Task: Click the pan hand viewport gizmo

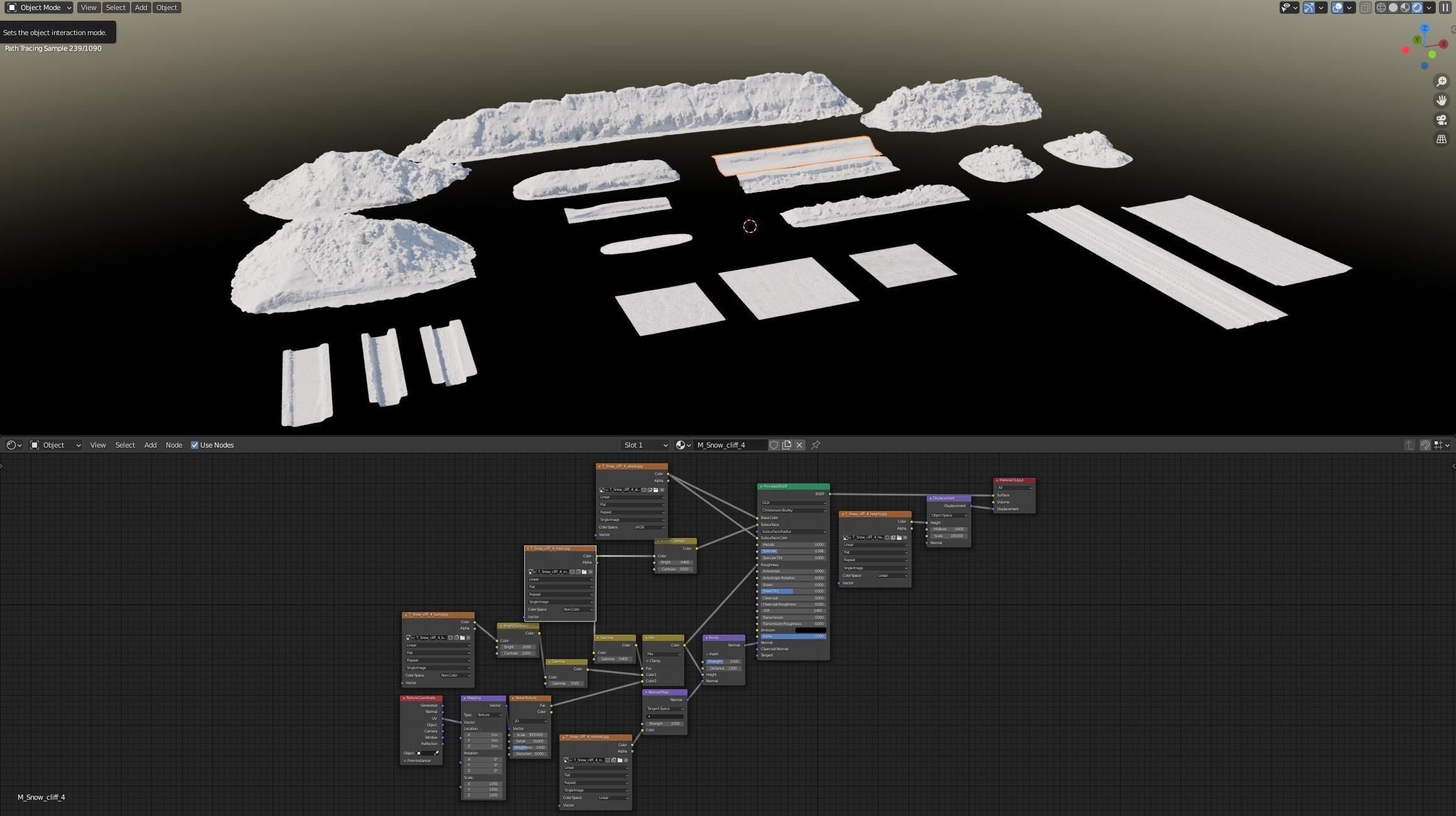Action: pyautogui.click(x=1442, y=100)
